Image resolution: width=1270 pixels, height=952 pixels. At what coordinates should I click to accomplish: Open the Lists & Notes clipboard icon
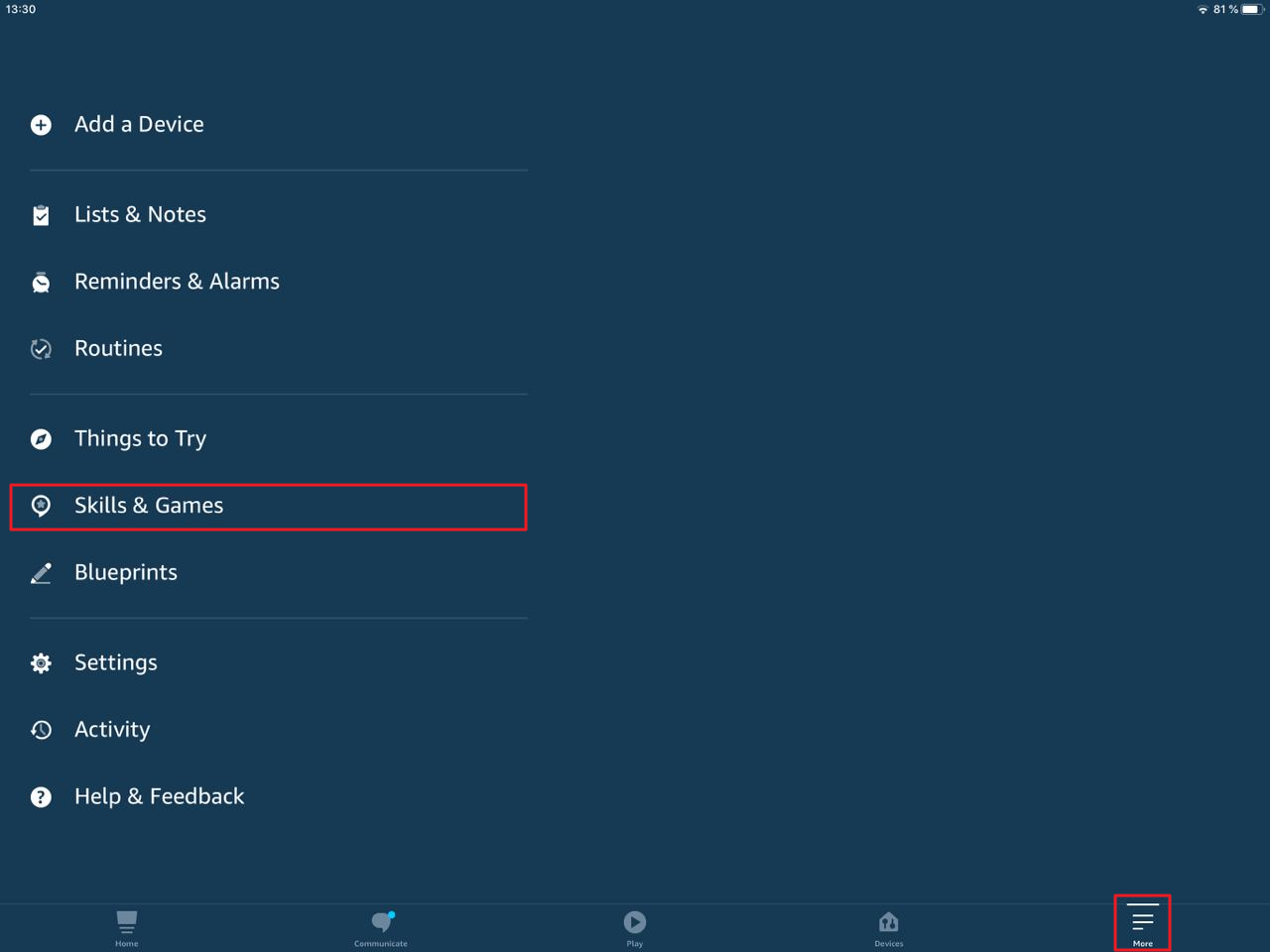tap(41, 215)
